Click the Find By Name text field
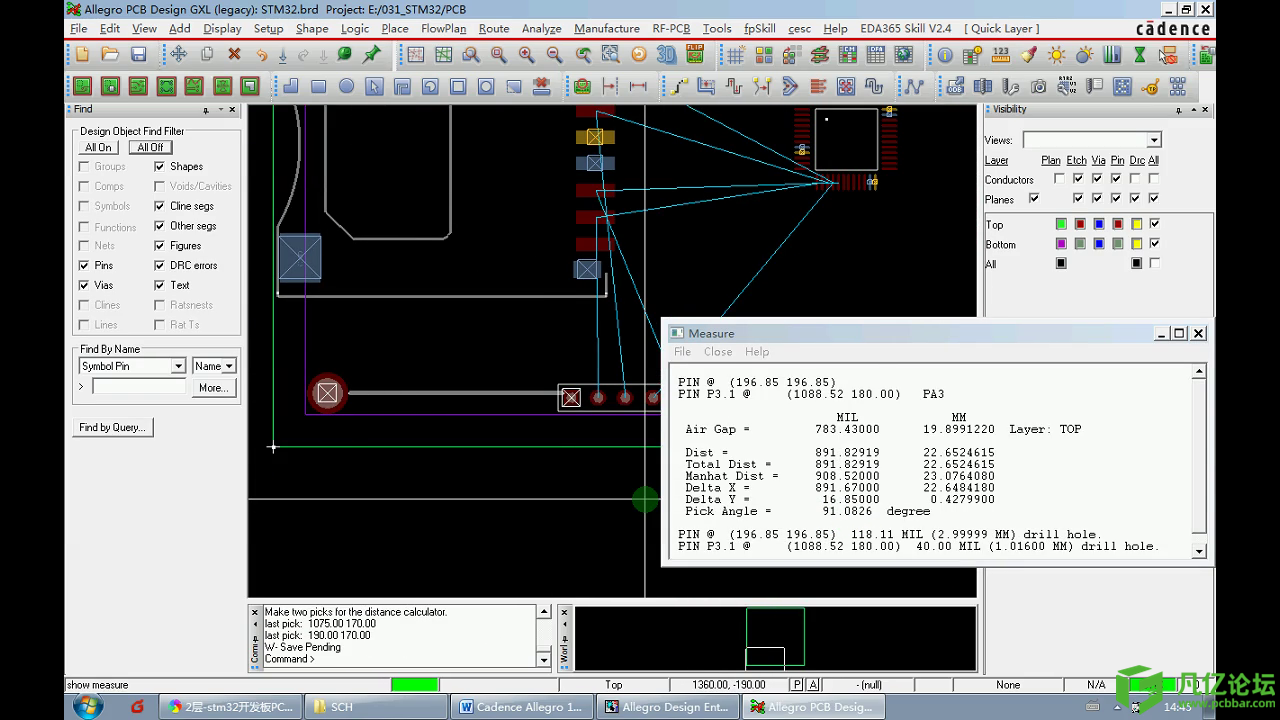Screen dimensions: 1280x720 tap(139, 386)
